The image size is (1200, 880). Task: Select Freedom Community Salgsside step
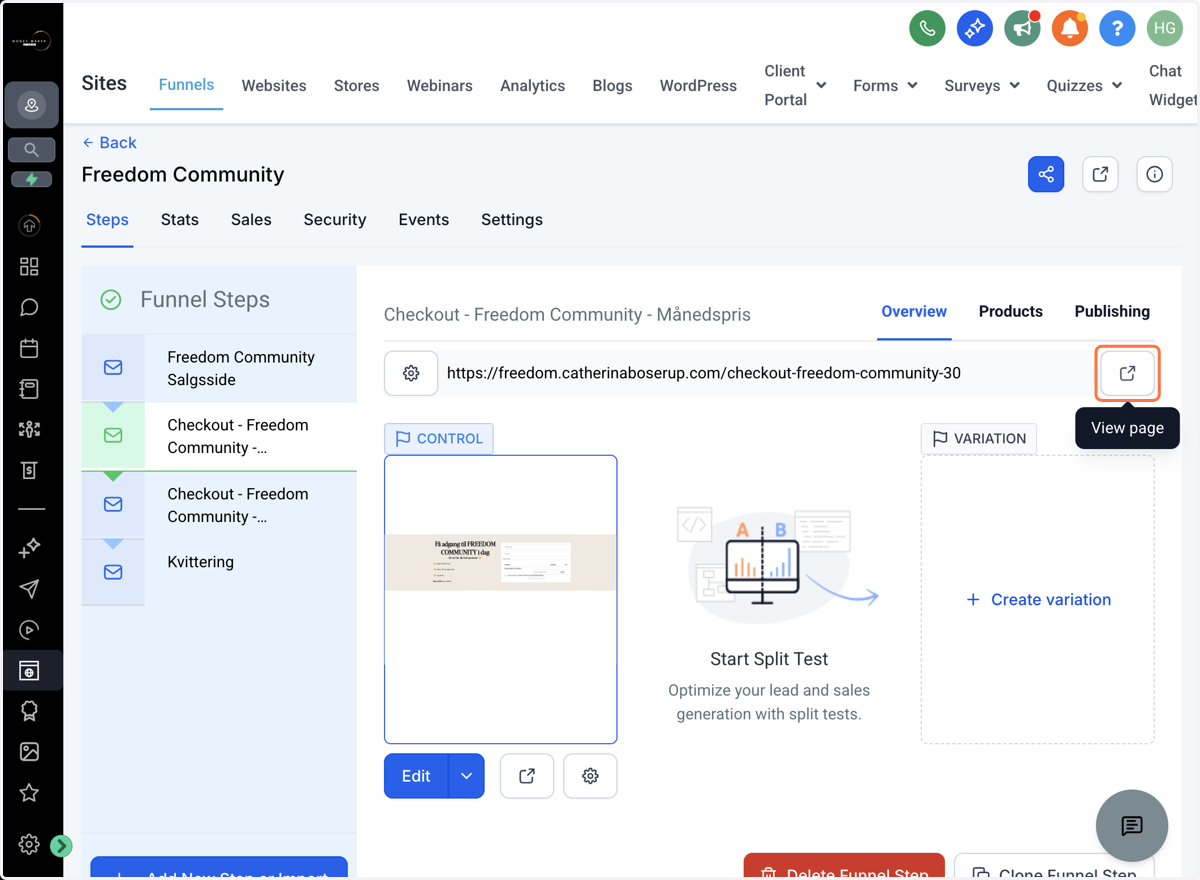point(219,369)
